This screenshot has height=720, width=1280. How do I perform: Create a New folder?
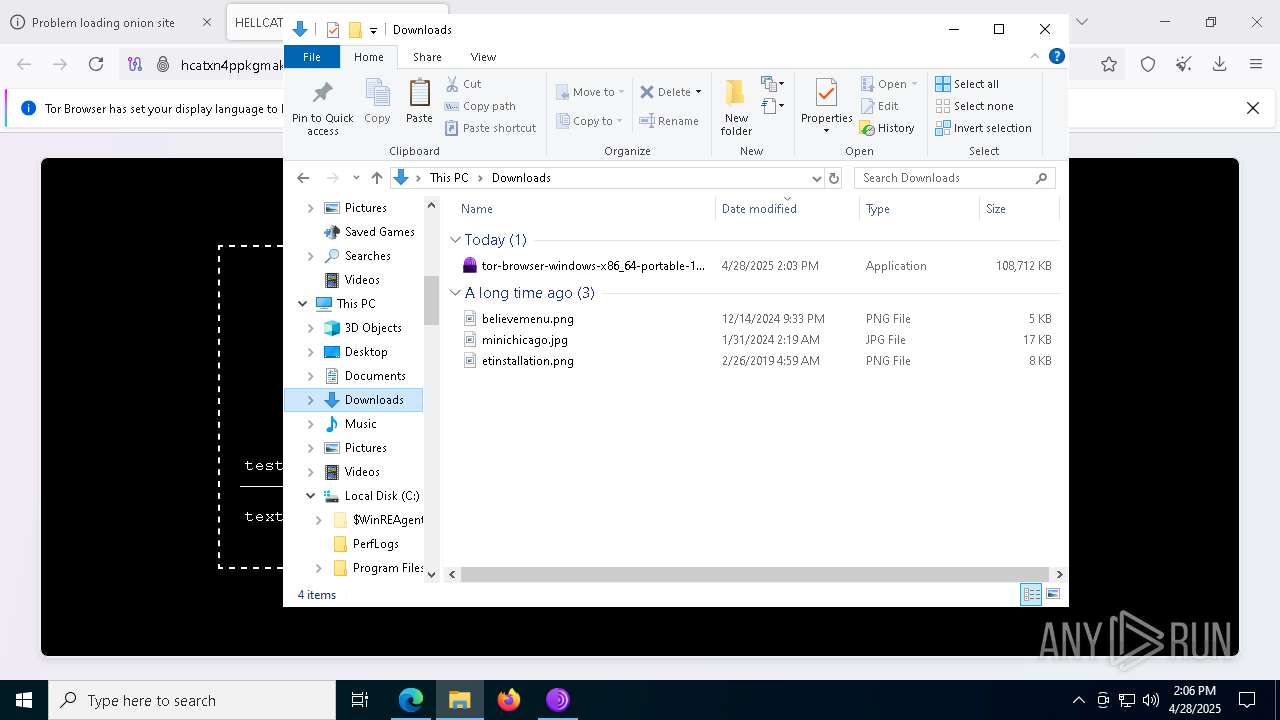pos(736,107)
